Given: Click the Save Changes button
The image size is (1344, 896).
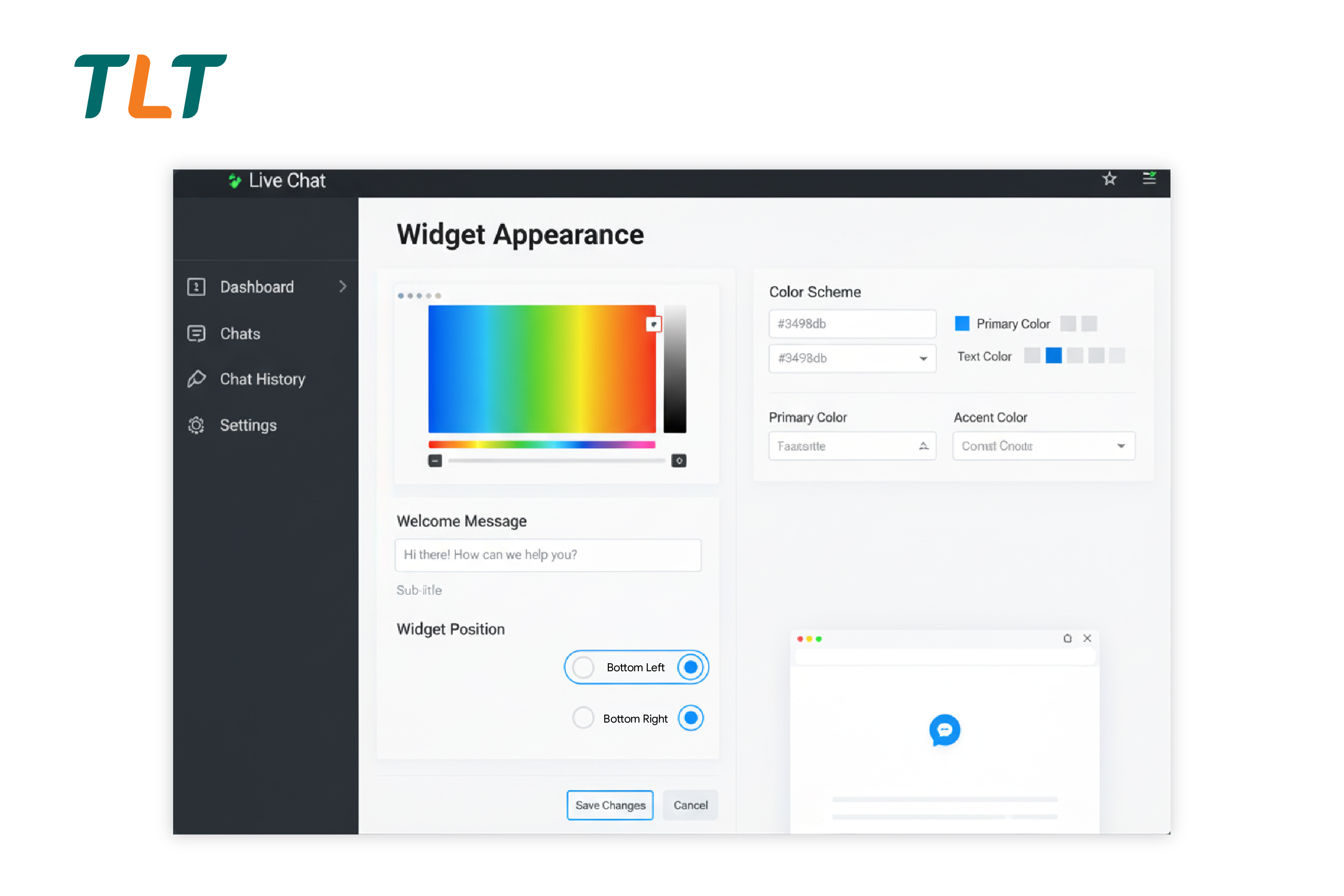Looking at the screenshot, I should [x=610, y=805].
